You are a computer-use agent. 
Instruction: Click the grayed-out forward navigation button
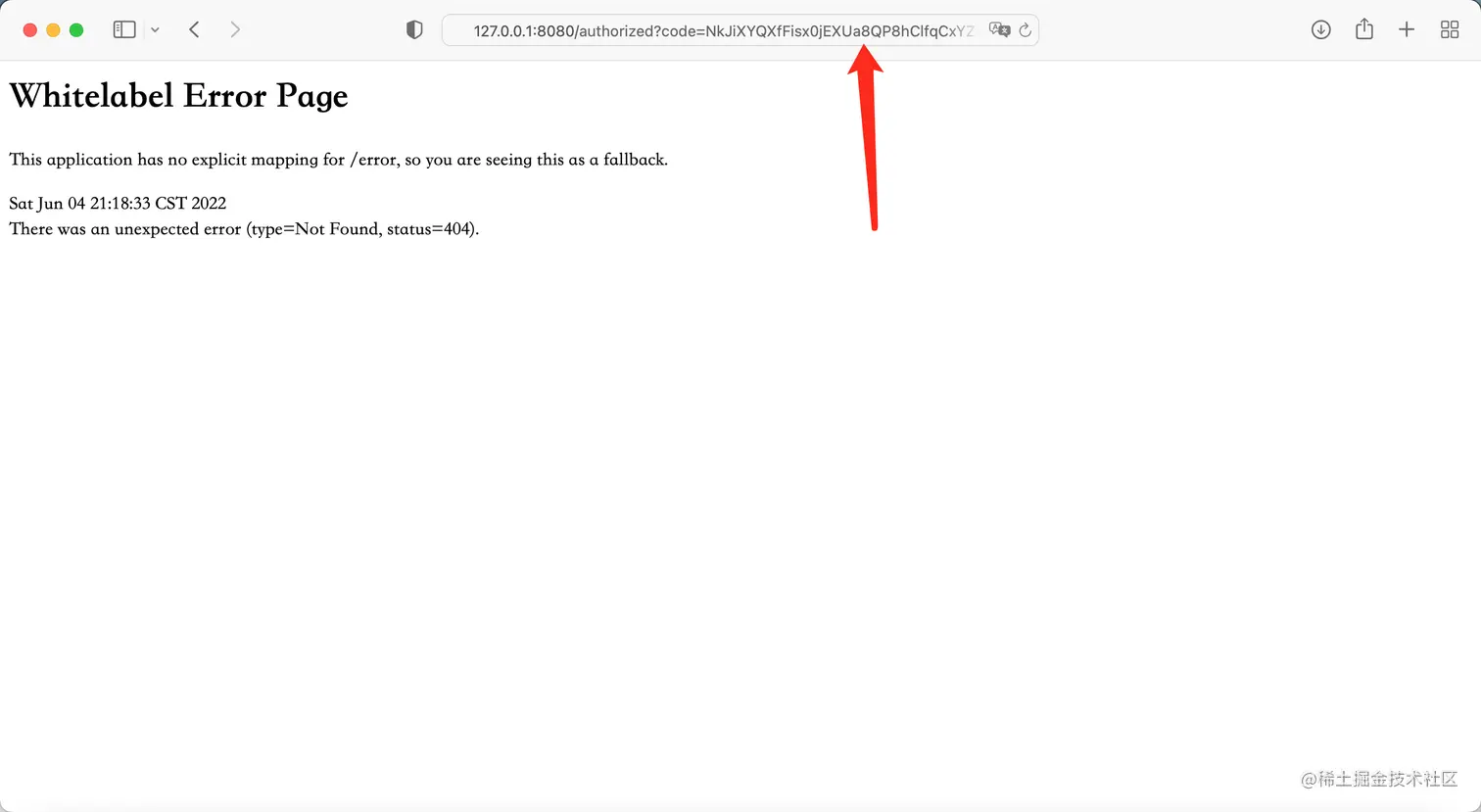[235, 29]
